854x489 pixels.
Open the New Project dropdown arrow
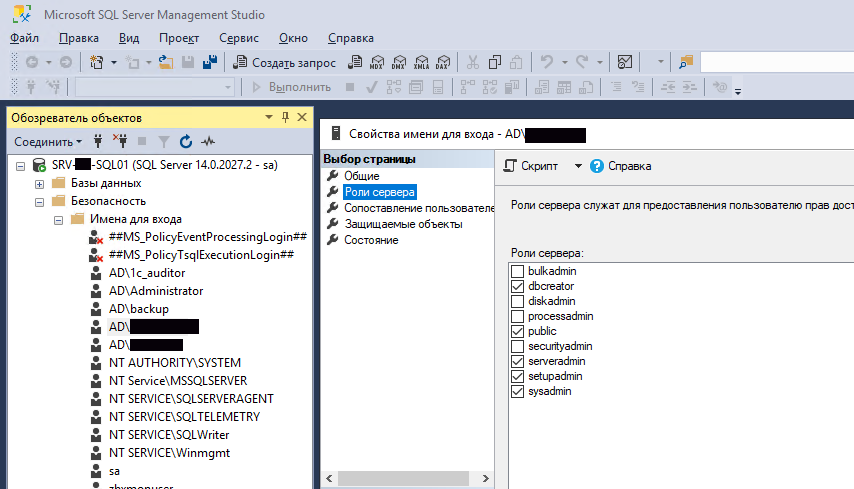114,63
